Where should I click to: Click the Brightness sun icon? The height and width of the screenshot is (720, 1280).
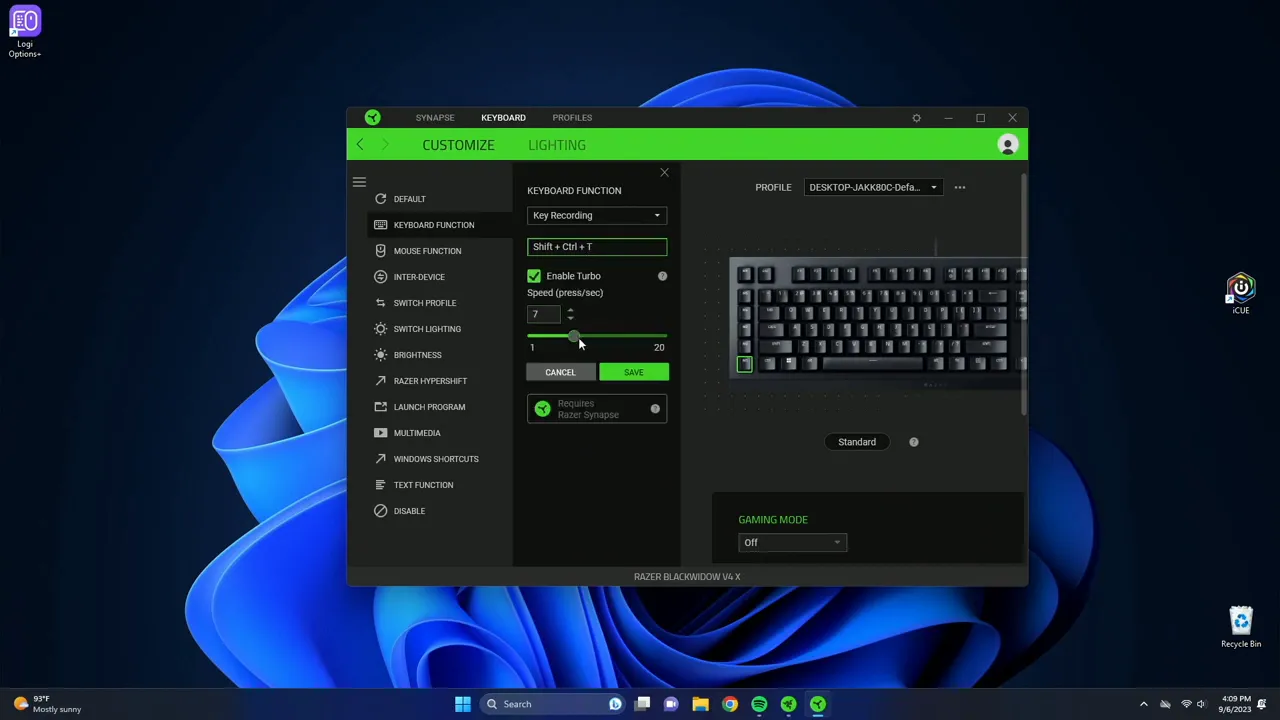tap(380, 355)
